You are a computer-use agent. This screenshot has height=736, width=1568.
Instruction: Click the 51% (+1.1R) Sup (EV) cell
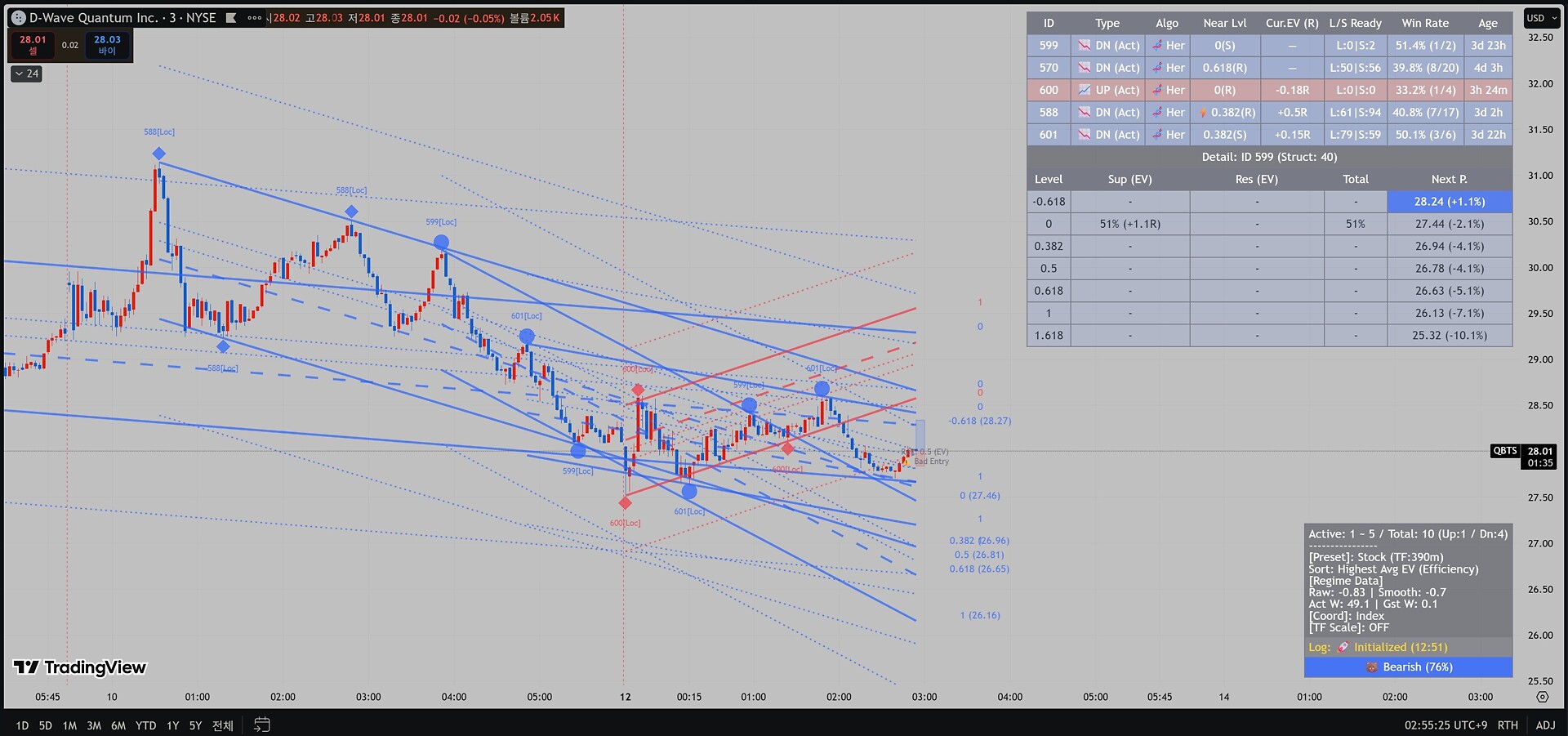[1130, 224]
